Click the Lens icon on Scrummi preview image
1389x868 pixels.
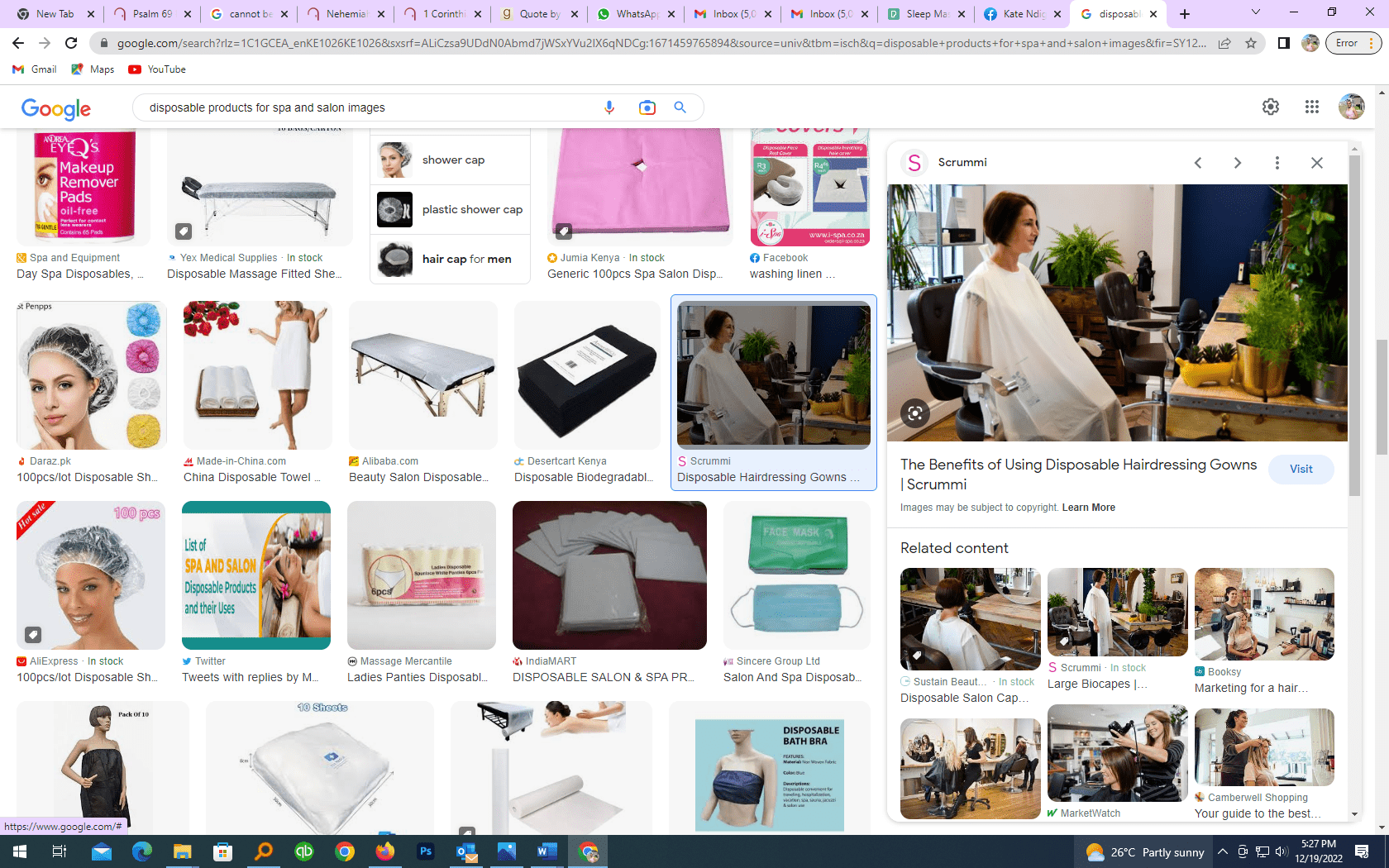point(915,413)
